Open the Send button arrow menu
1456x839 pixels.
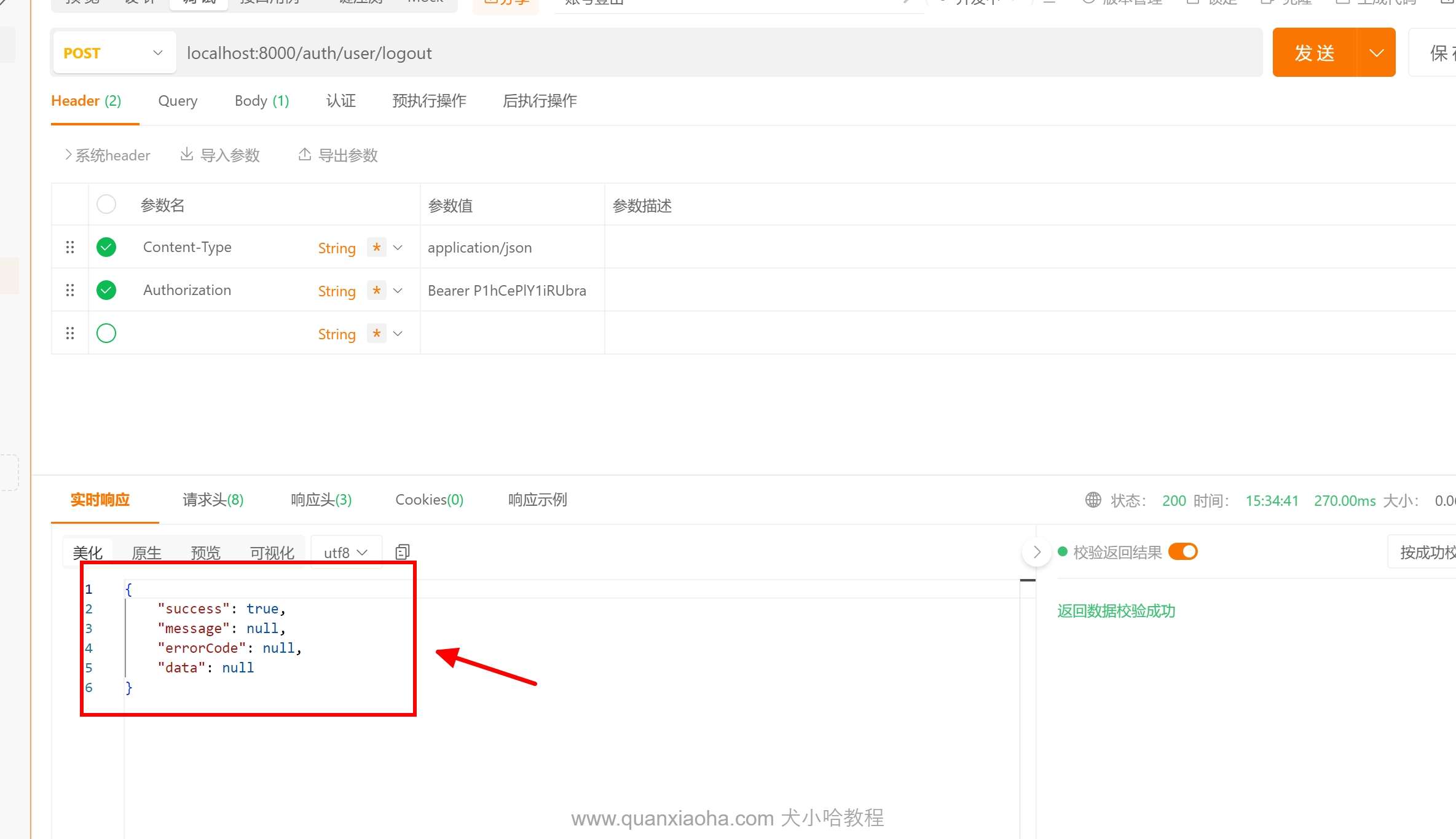1376,53
